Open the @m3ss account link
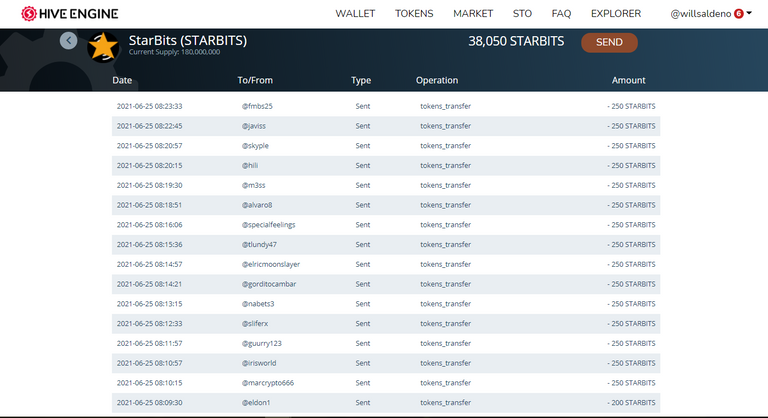Viewport: 768px width, 418px height. 253,185
